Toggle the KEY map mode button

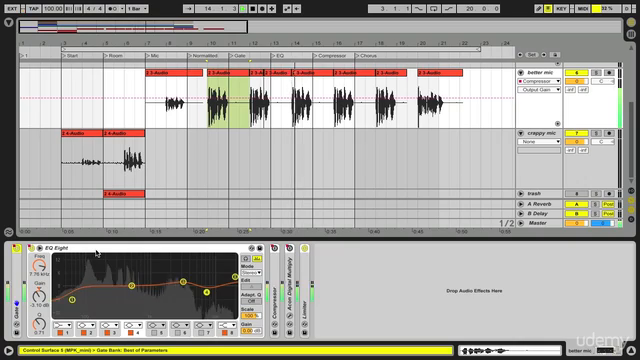coord(561,9)
